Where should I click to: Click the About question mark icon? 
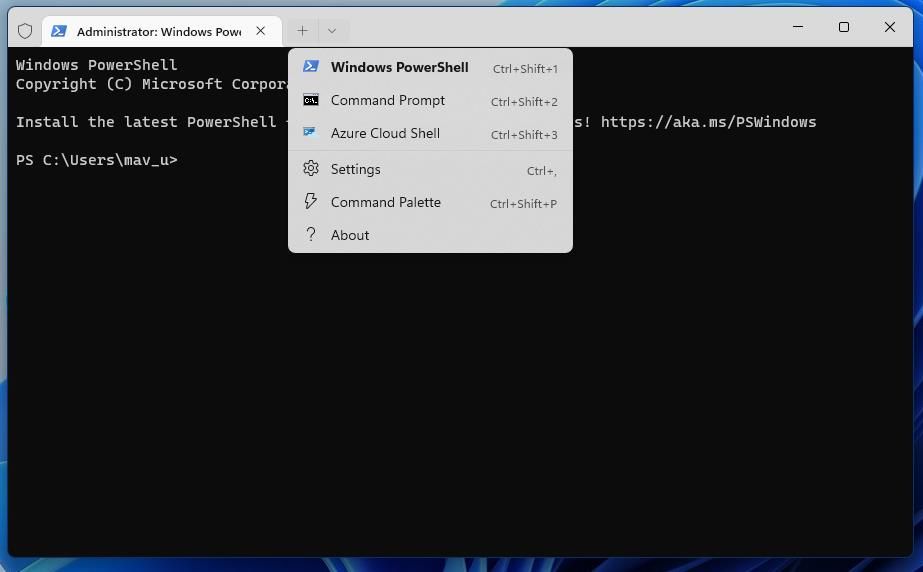coord(311,234)
